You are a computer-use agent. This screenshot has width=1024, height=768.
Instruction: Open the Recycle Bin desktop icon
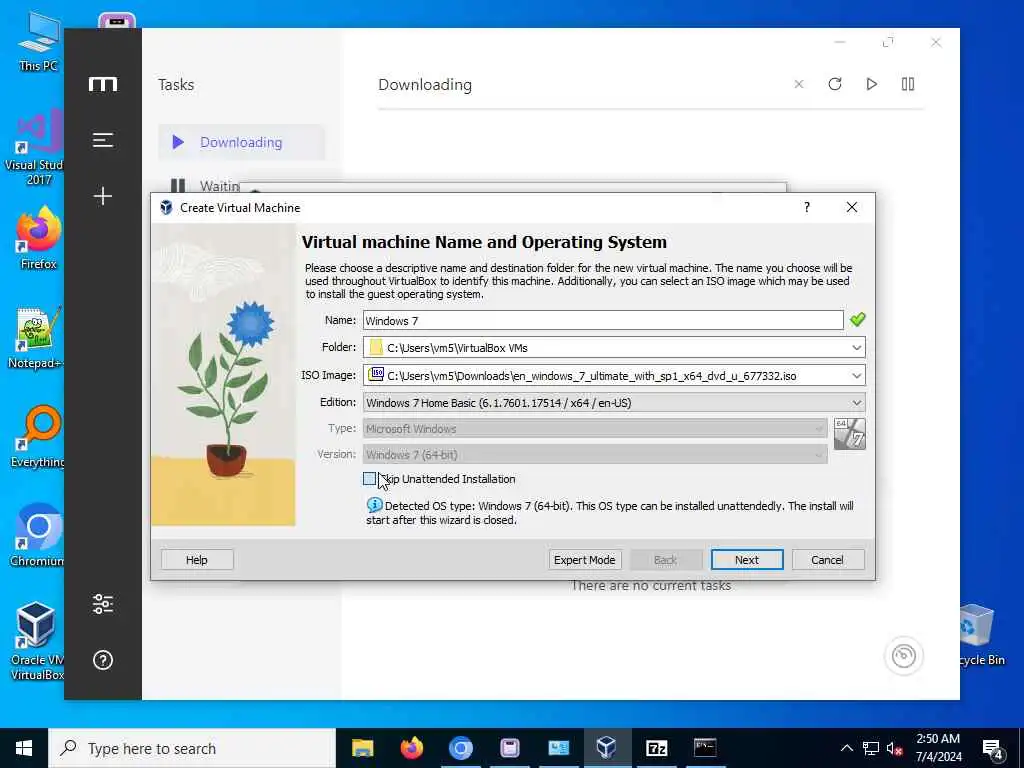(981, 635)
